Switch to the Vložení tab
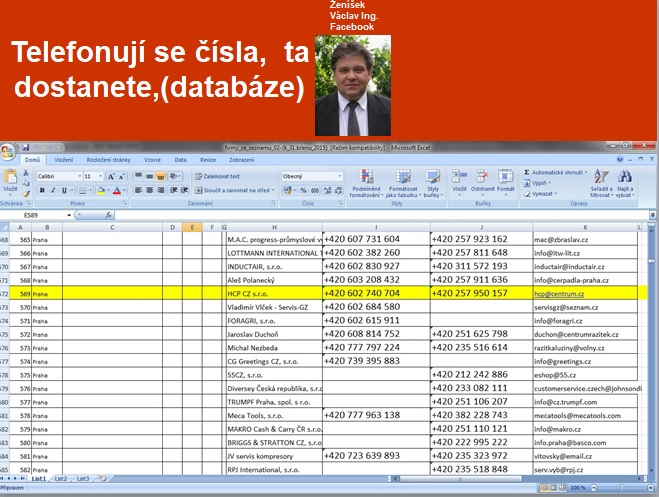Image resolution: width=659 pixels, height=497 pixels. click(x=63, y=160)
